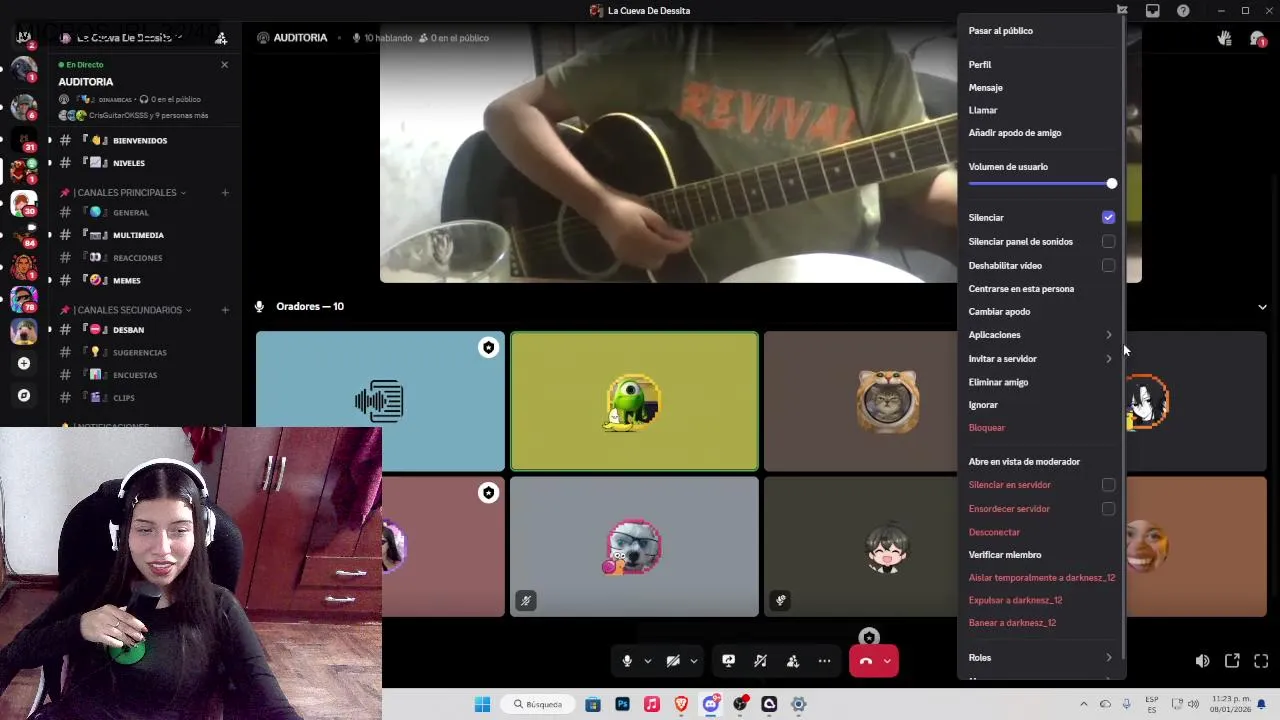Viewport: 1280px width, 720px height.
Task: Open the server icon with badge 31
Action: pos(24,138)
